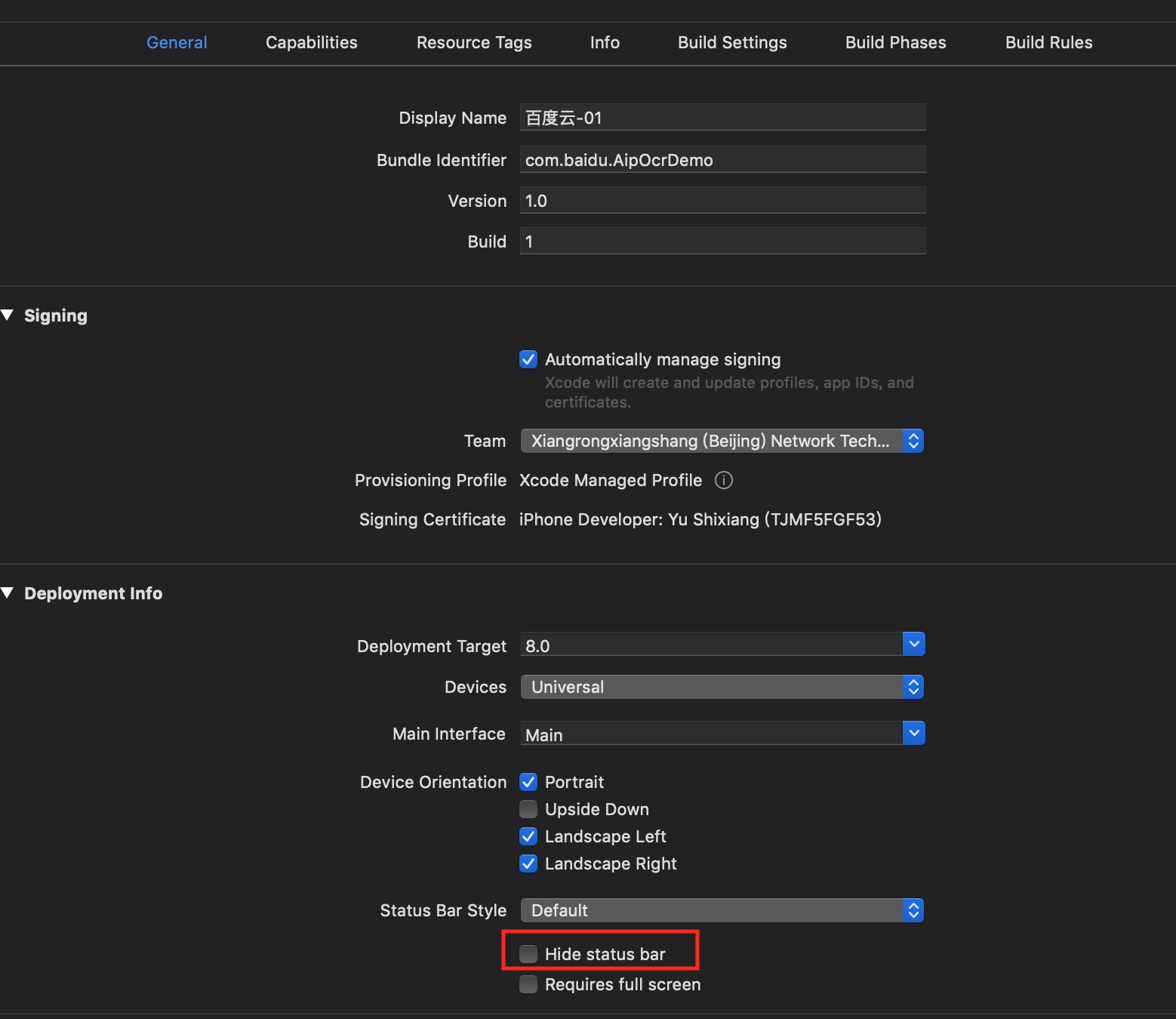This screenshot has width=1176, height=1019.
Task: Click the Bundle Identifier field
Action: (x=722, y=159)
